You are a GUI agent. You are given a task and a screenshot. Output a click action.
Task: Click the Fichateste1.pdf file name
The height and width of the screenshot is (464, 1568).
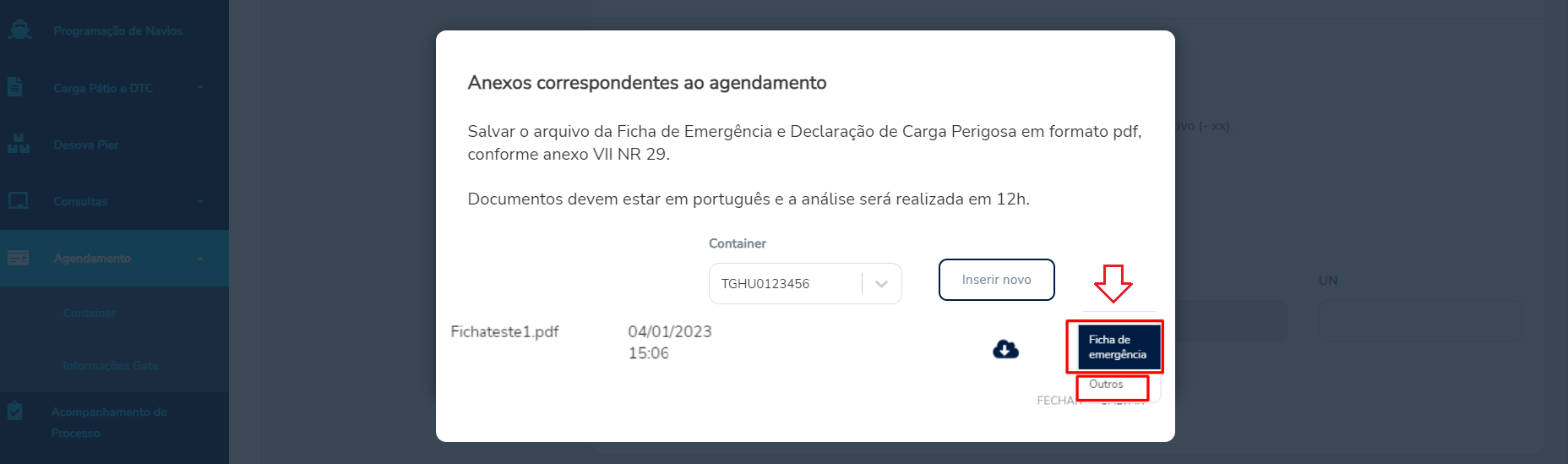tap(504, 331)
